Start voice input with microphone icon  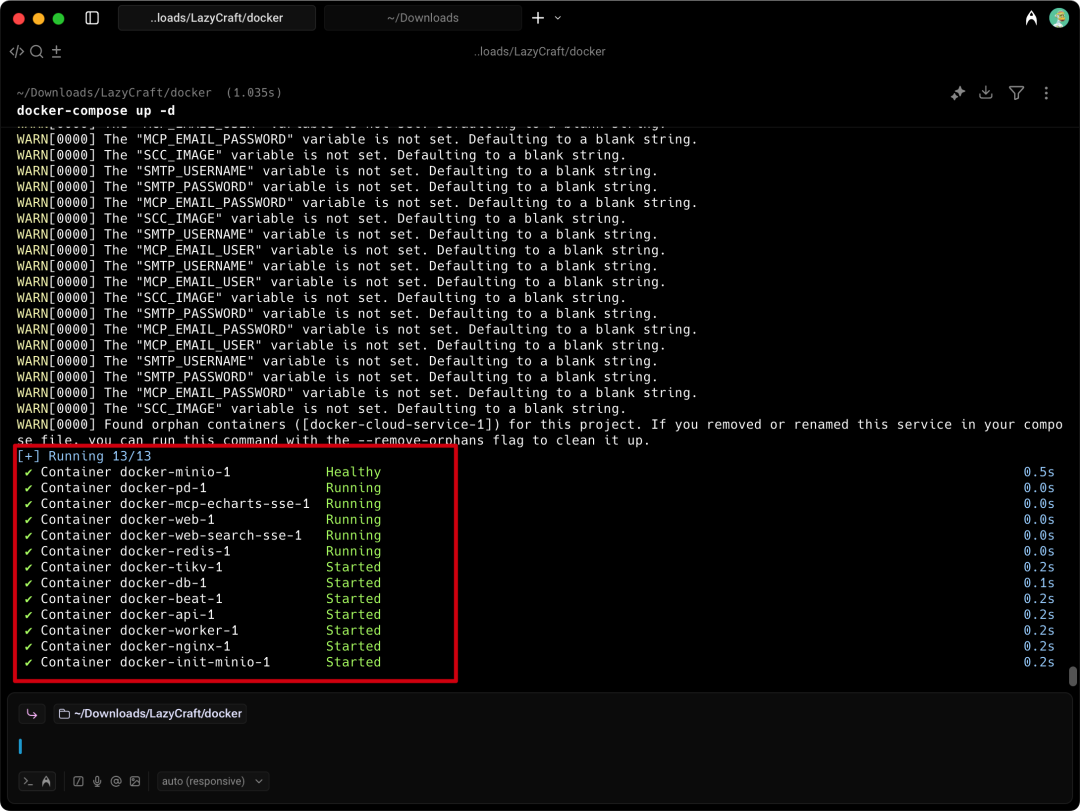(98, 781)
